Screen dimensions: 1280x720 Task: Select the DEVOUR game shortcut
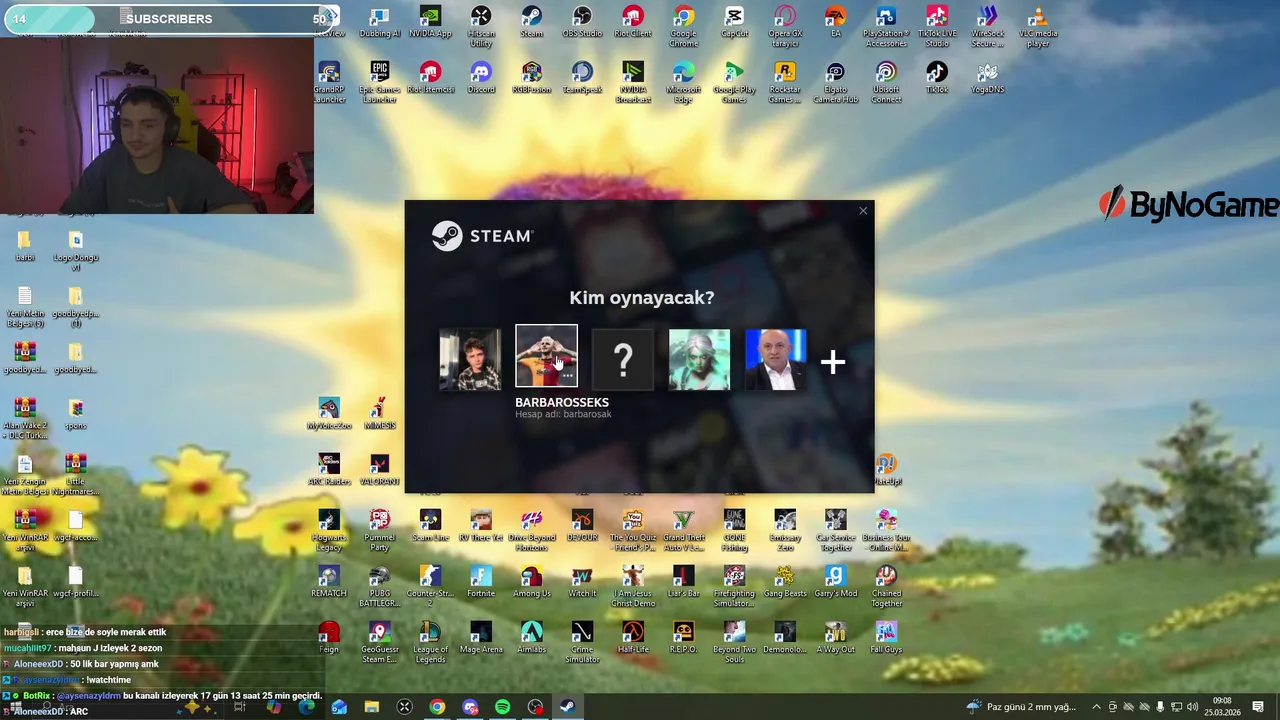[x=582, y=527]
